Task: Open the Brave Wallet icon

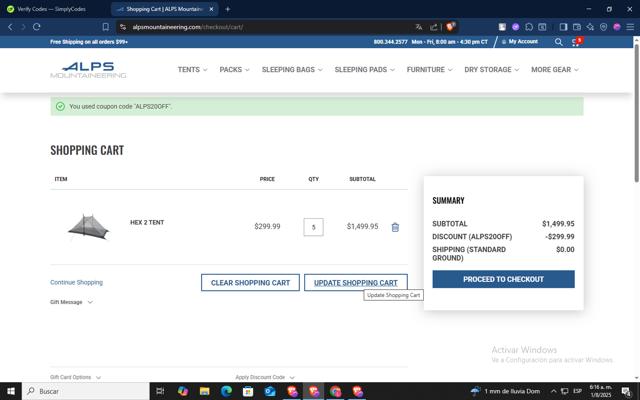Action: pos(577,27)
